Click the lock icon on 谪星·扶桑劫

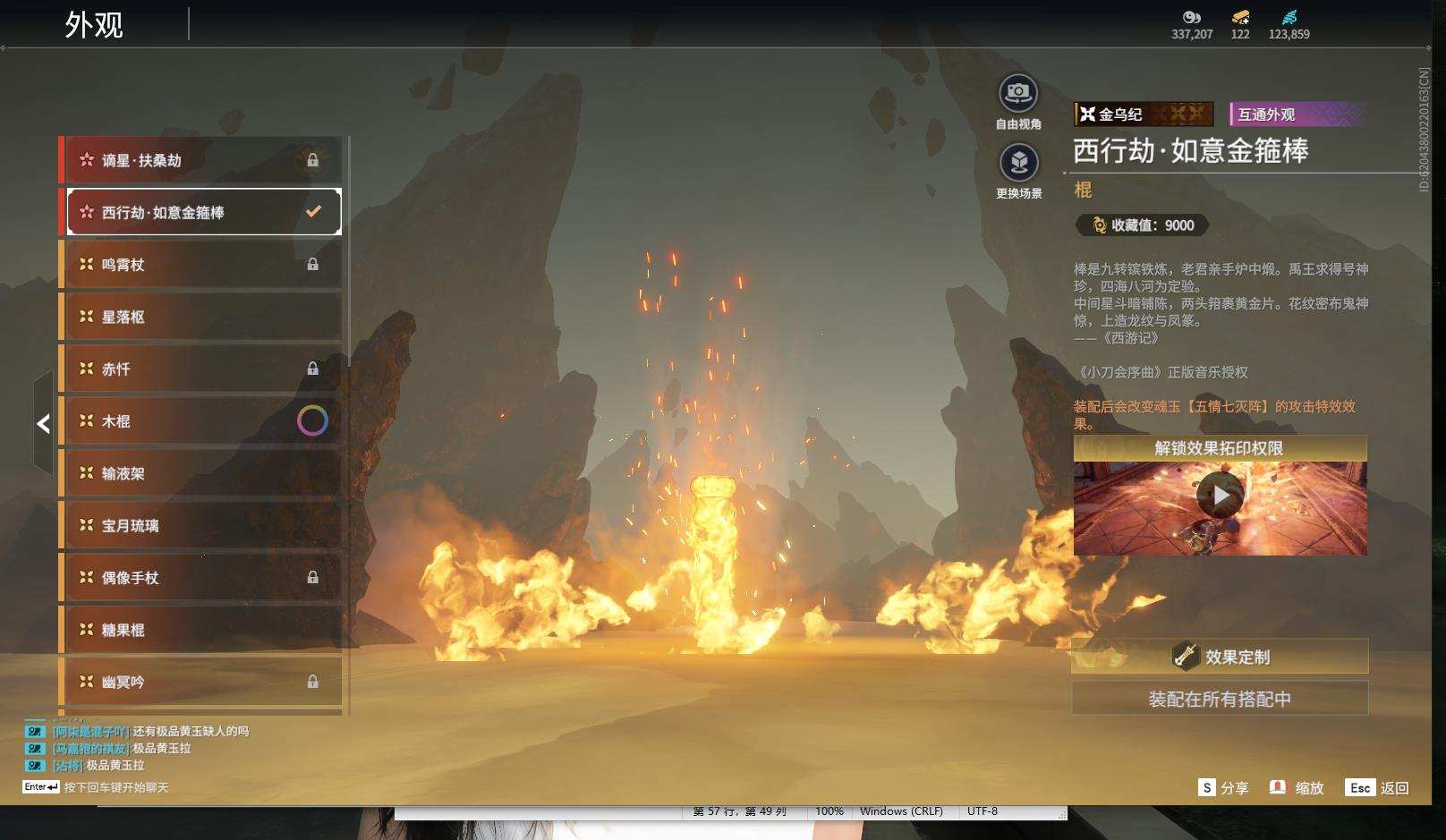click(x=313, y=160)
